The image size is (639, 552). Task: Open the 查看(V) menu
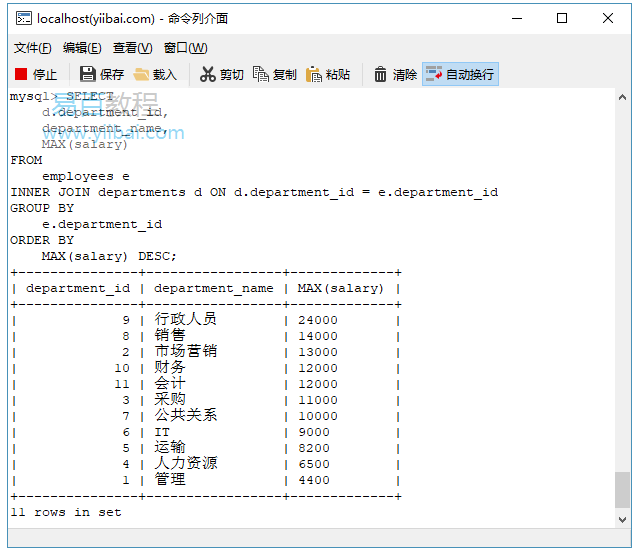point(132,48)
